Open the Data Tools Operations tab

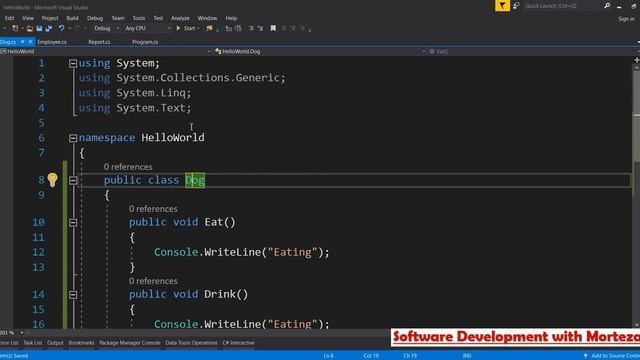pyautogui.click(x=191, y=343)
